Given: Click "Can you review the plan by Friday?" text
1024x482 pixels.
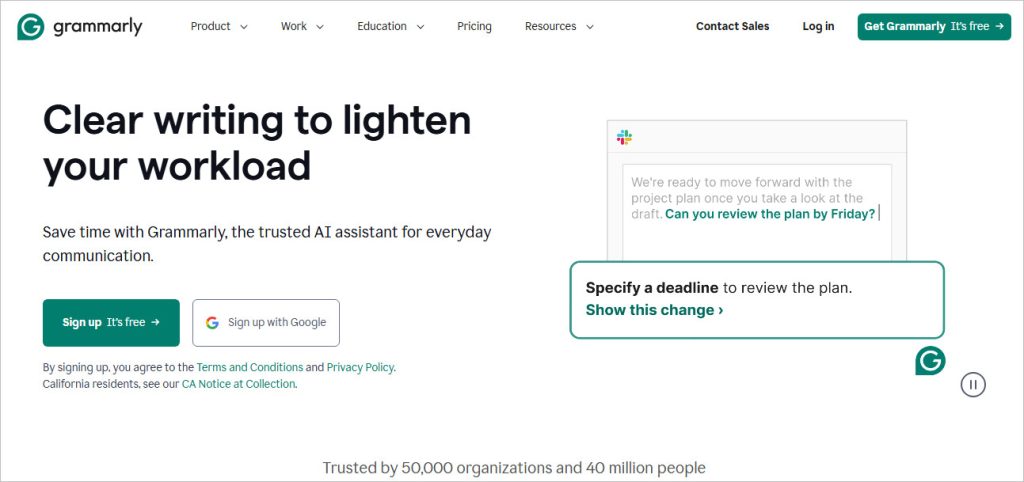Looking at the screenshot, I should 770,214.
